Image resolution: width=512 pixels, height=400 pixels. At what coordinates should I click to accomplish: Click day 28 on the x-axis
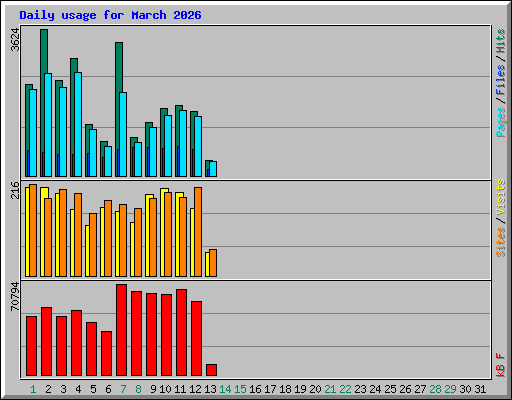coord(435,389)
